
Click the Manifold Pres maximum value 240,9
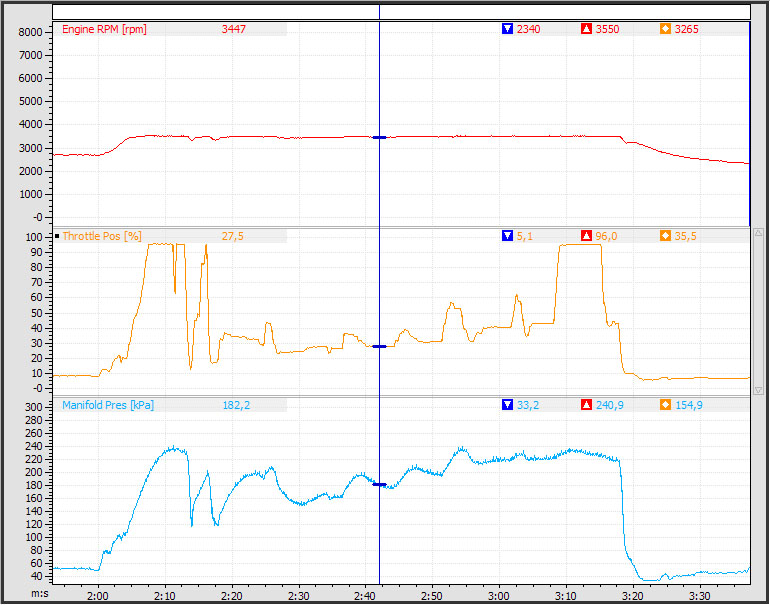click(x=609, y=405)
